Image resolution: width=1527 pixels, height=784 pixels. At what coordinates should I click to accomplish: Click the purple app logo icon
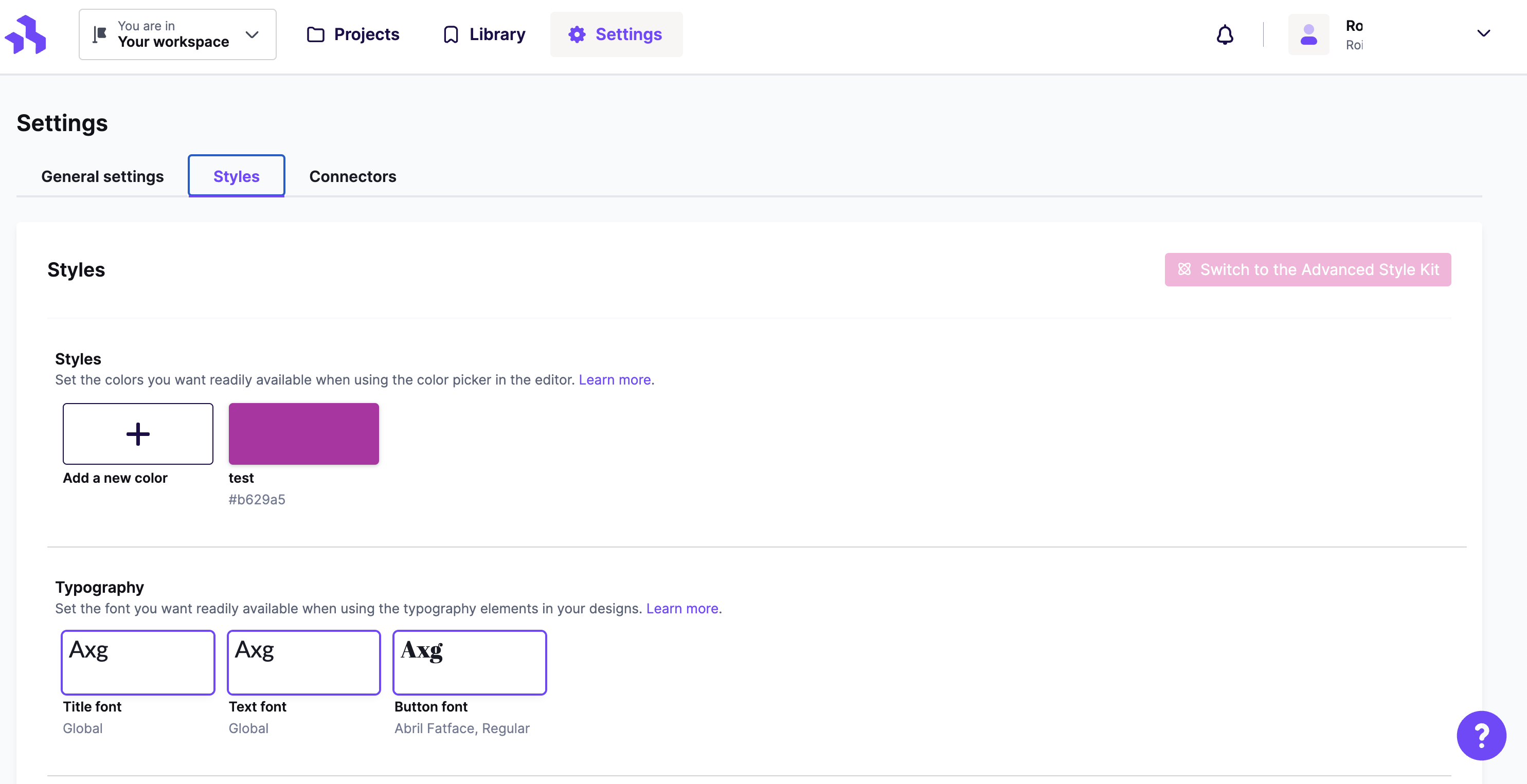[x=26, y=34]
